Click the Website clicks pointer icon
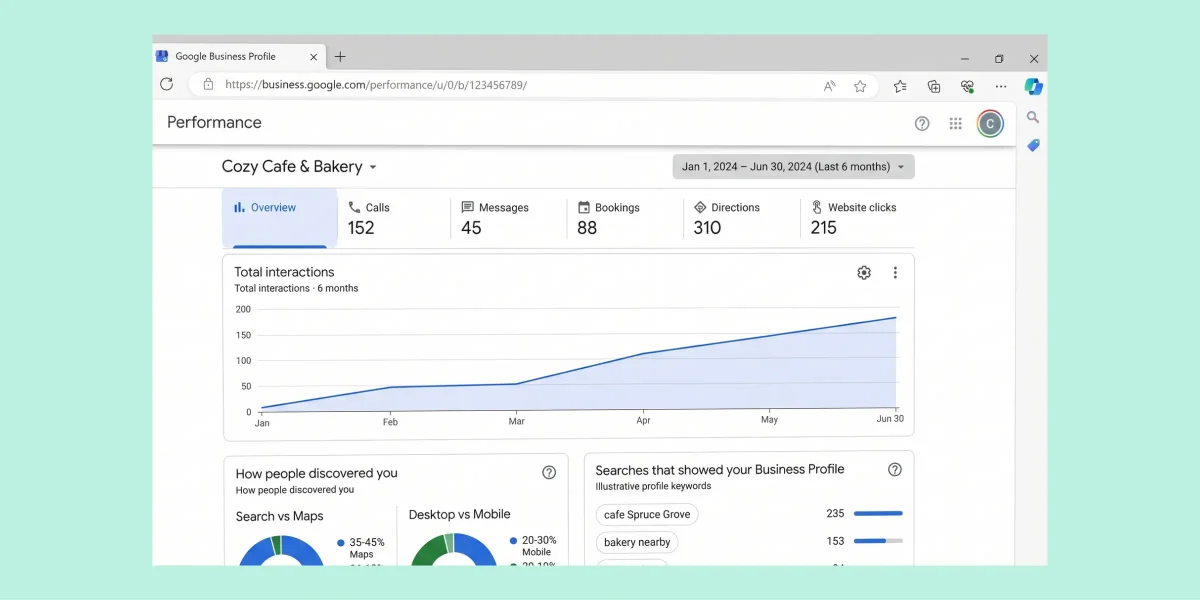This screenshot has width=1200, height=600. pos(817,207)
